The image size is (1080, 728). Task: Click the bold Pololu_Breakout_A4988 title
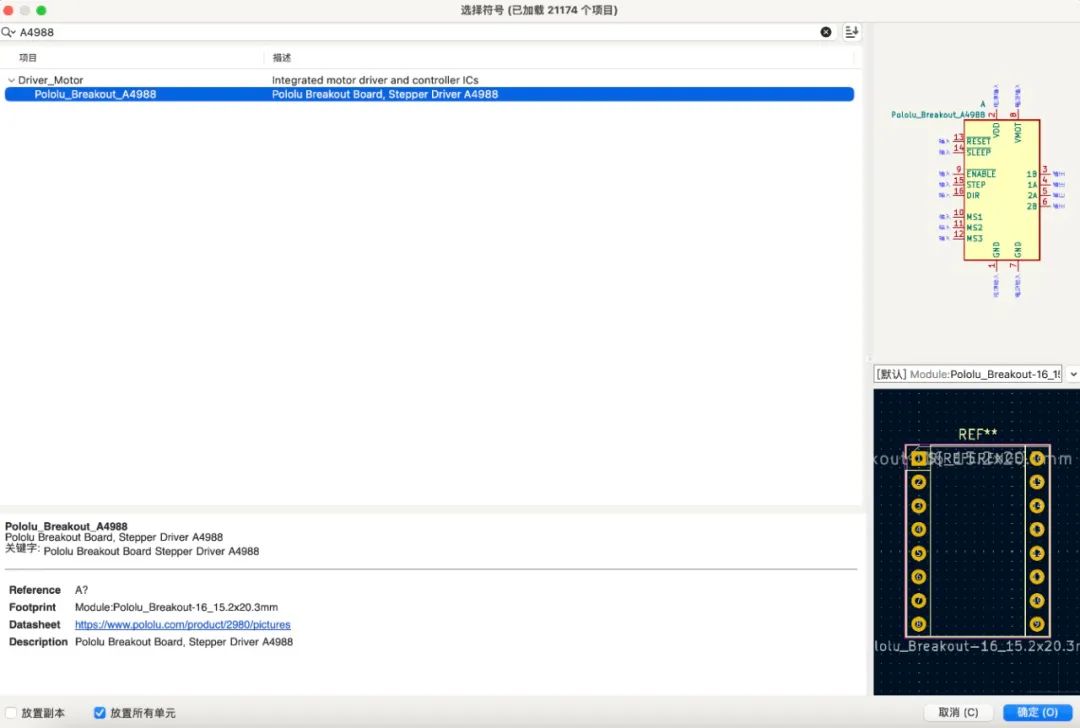66,526
